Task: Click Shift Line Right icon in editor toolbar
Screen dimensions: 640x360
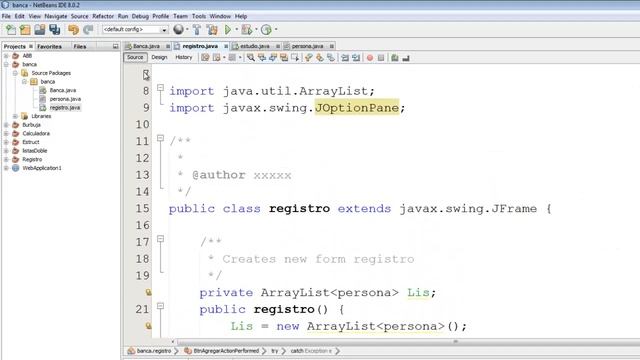Action: [356, 58]
